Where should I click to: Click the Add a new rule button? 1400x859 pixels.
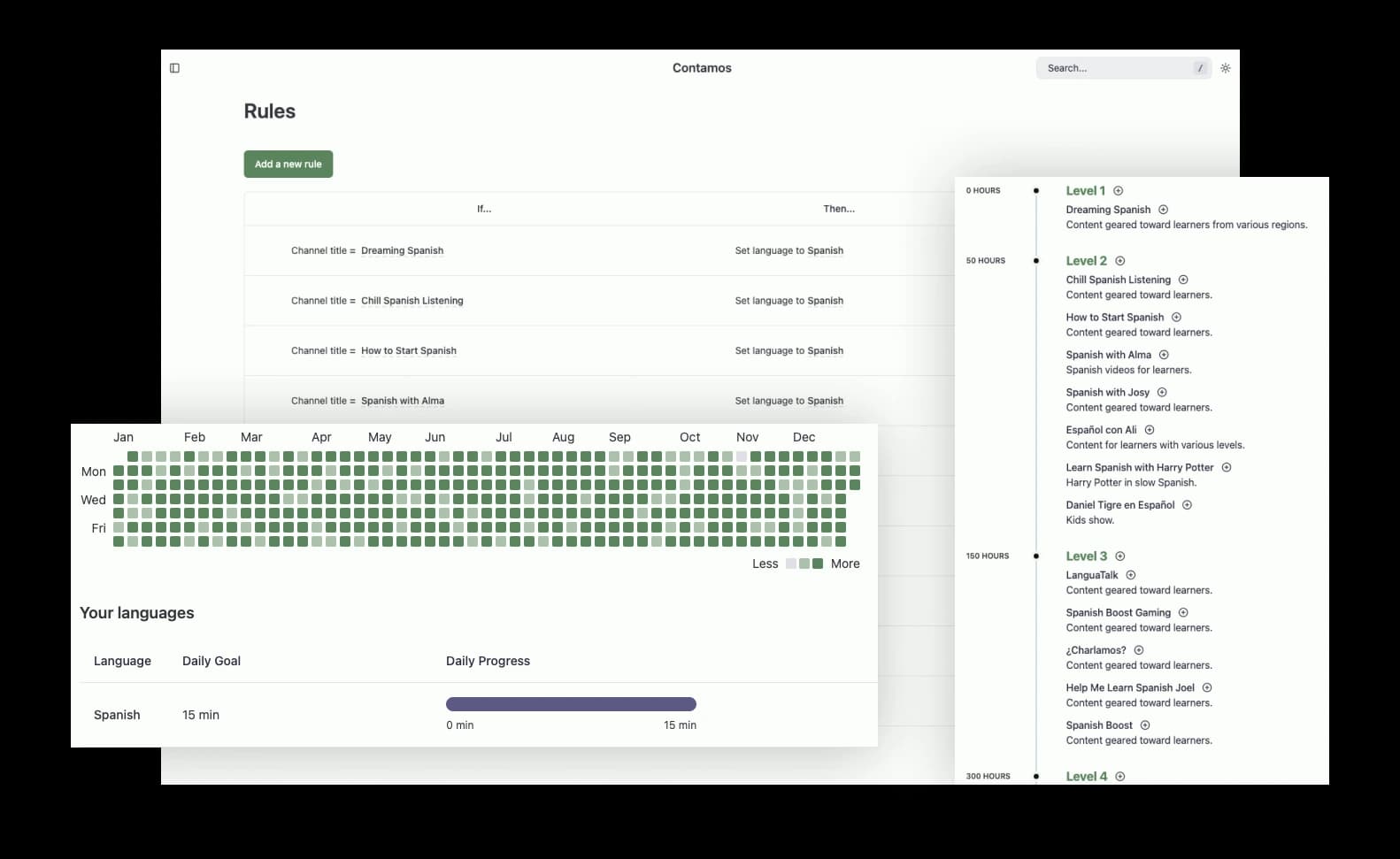tap(288, 165)
